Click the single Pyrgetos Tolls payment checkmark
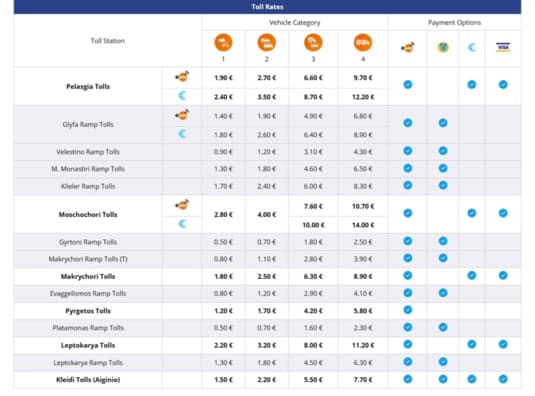Screen dimensions: 535x396 [x=408, y=310]
